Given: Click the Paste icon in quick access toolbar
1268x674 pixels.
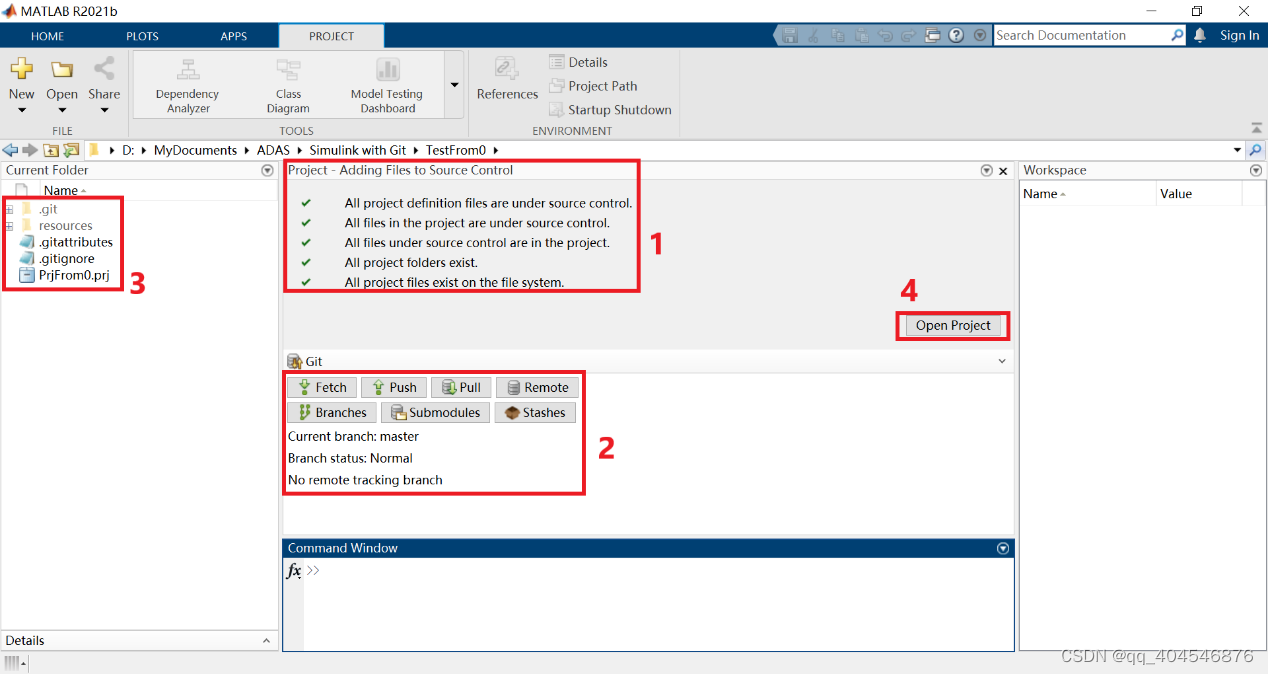Looking at the screenshot, I should (x=860, y=35).
